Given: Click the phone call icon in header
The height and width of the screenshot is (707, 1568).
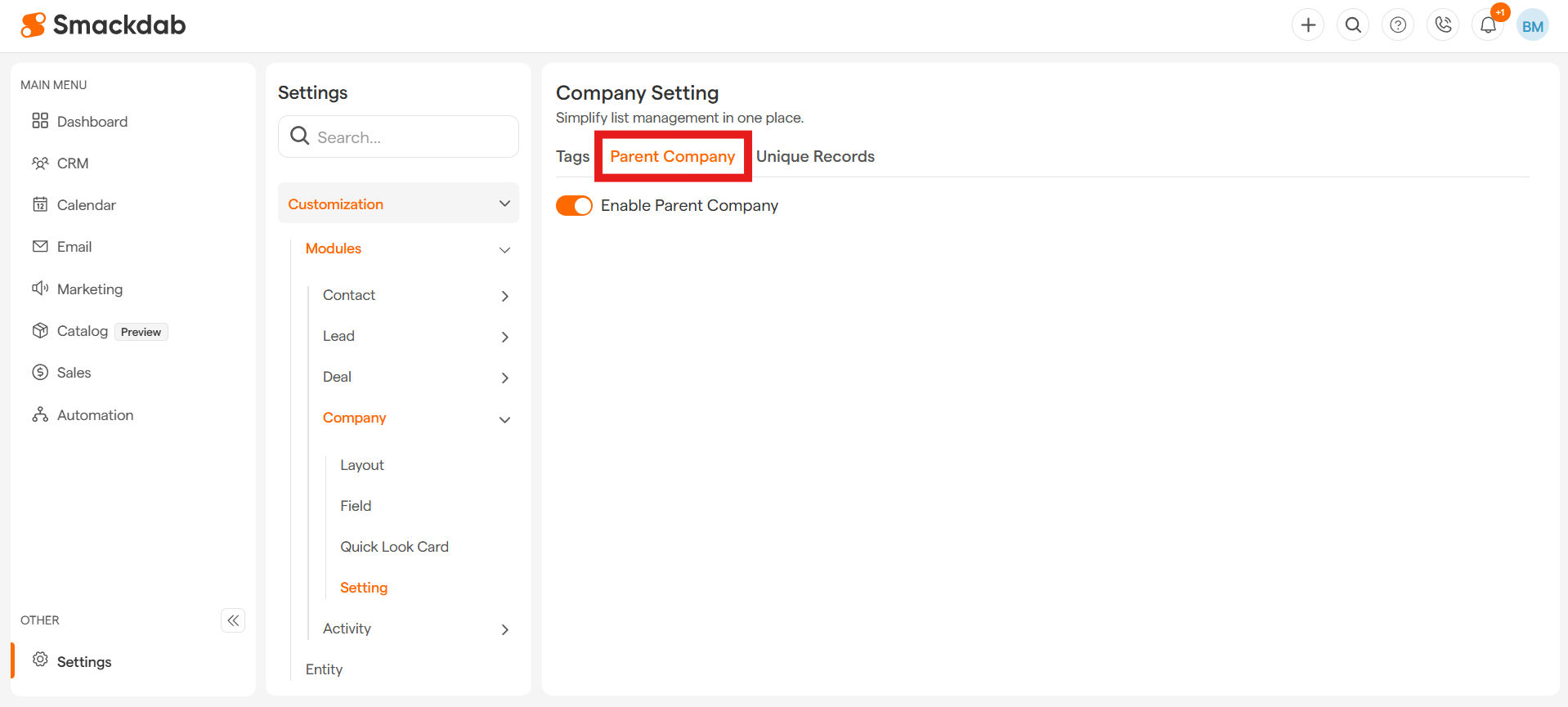Looking at the screenshot, I should click(1443, 25).
